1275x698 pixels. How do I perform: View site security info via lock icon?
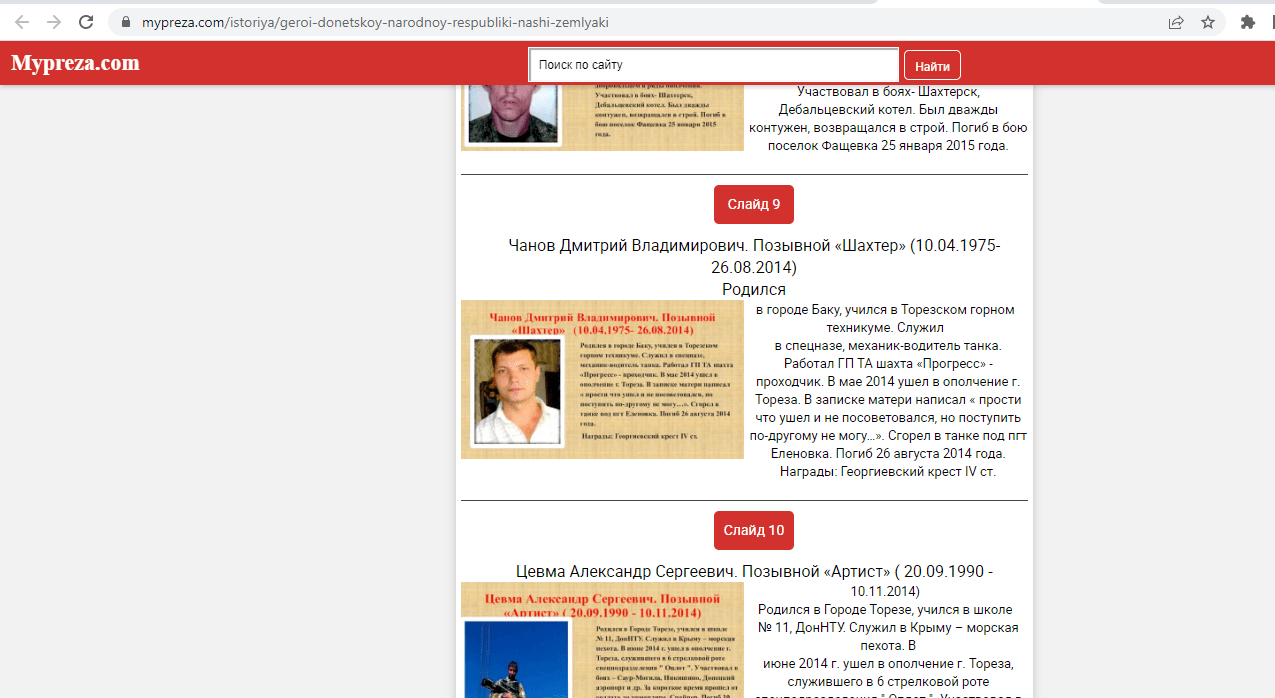pos(125,22)
